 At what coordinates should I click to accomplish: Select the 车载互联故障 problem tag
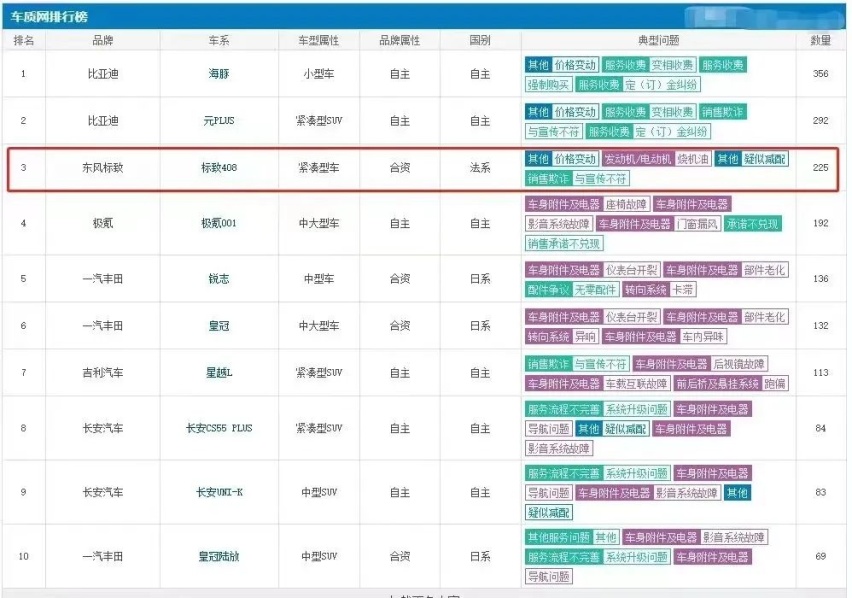(636, 383)
